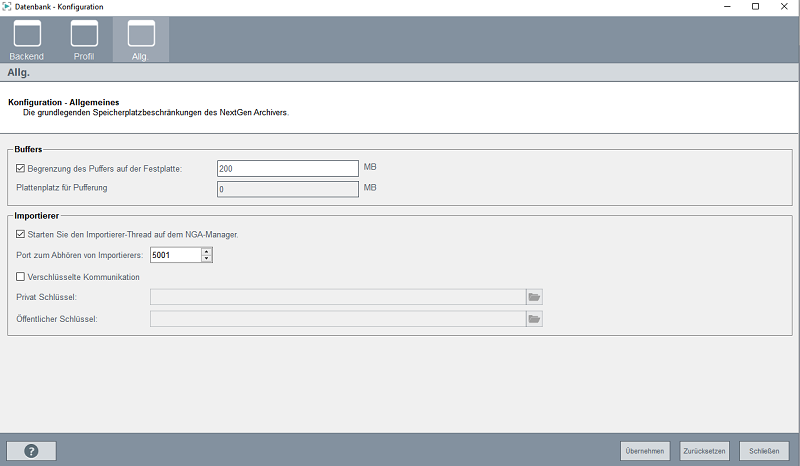800x466 pixels.
Task: Open the Profil configuration section
Action: coord(84,39)
